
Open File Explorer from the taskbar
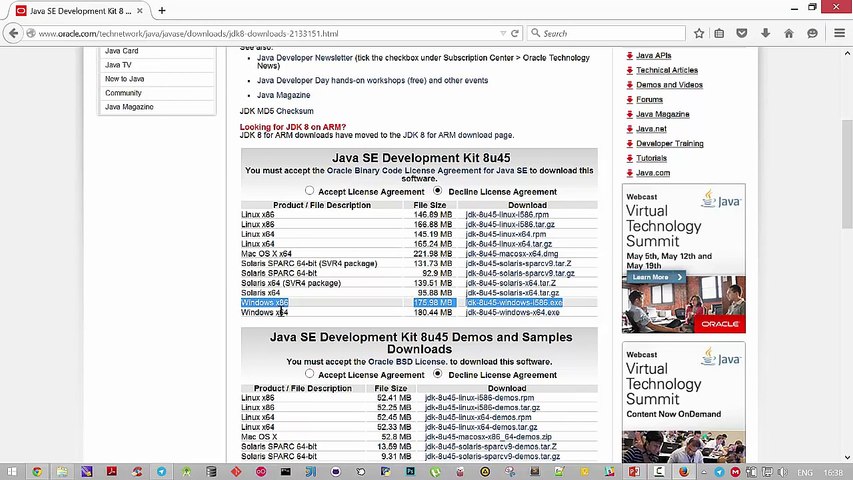[x=61, y=471]
